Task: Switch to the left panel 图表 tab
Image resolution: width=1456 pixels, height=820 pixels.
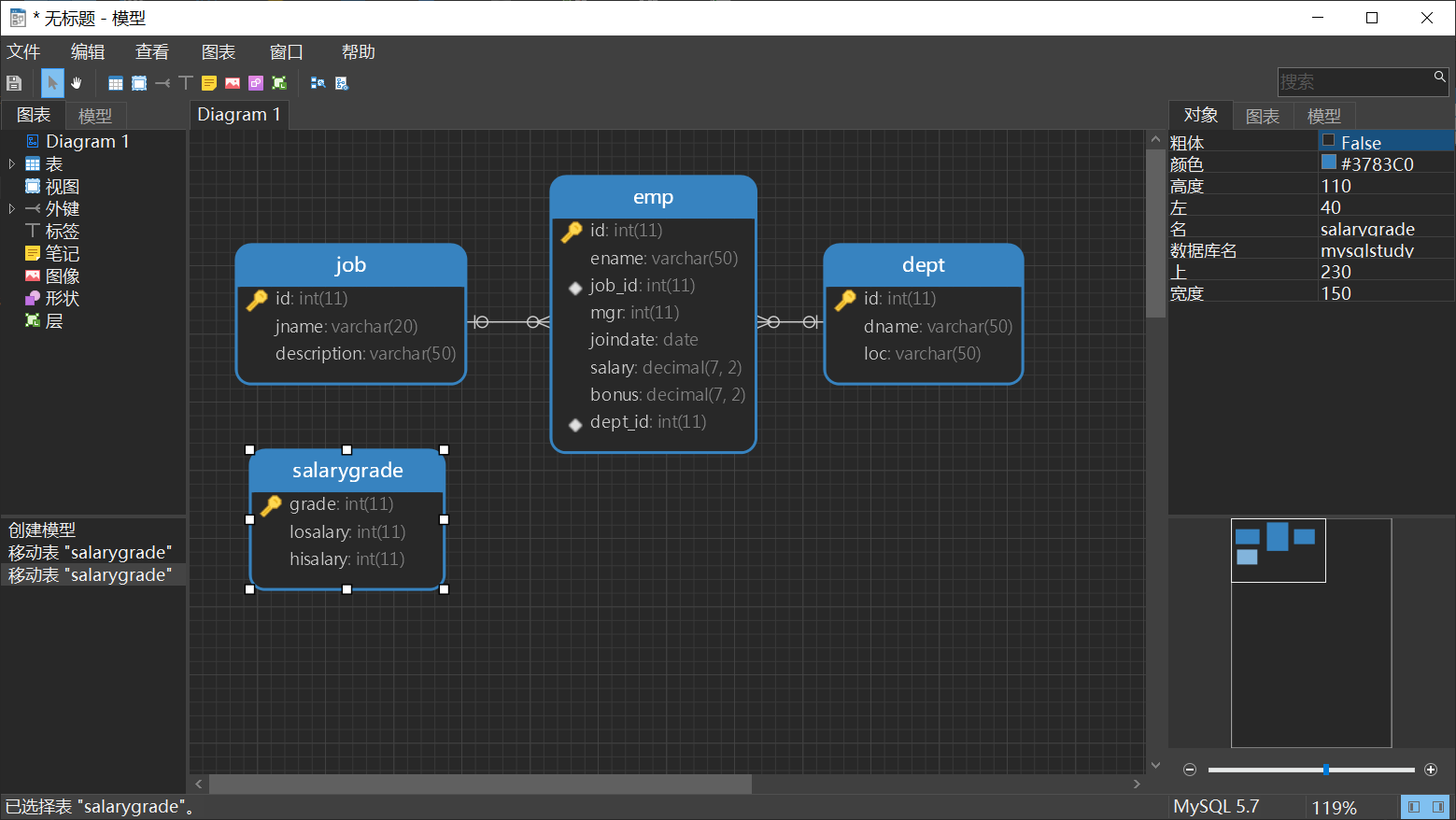Action: (x=34, y=115)
